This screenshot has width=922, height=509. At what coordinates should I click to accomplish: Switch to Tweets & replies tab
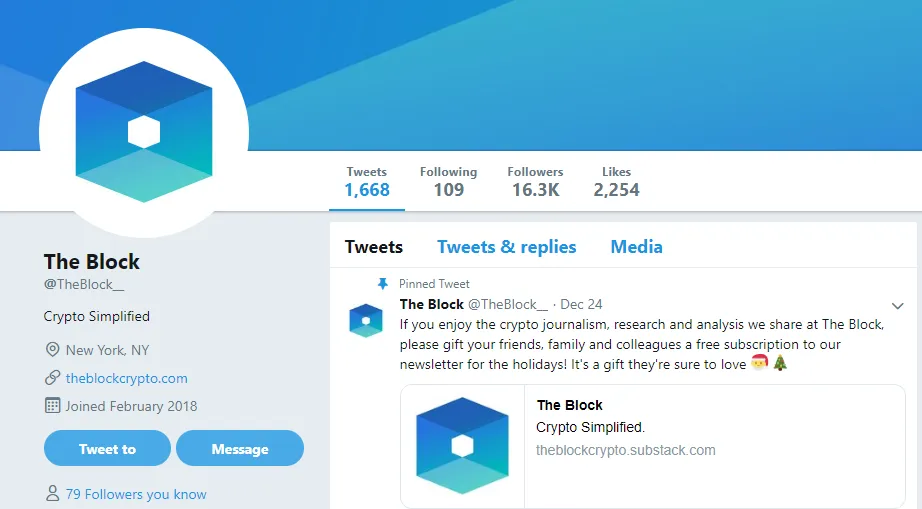point(506,247)
